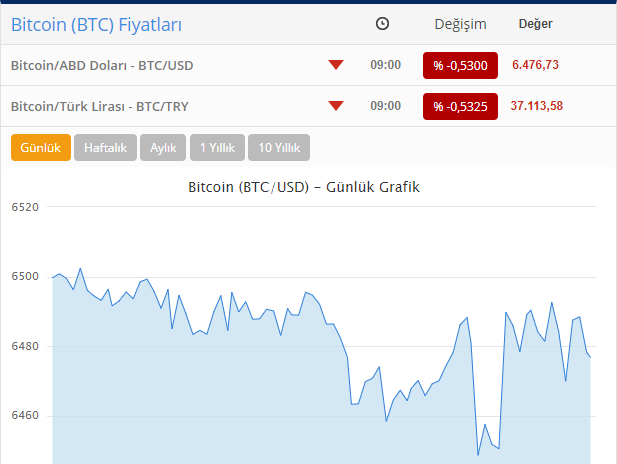Click the 09:00 time in BTC/TRY row

tap(386, 105)
